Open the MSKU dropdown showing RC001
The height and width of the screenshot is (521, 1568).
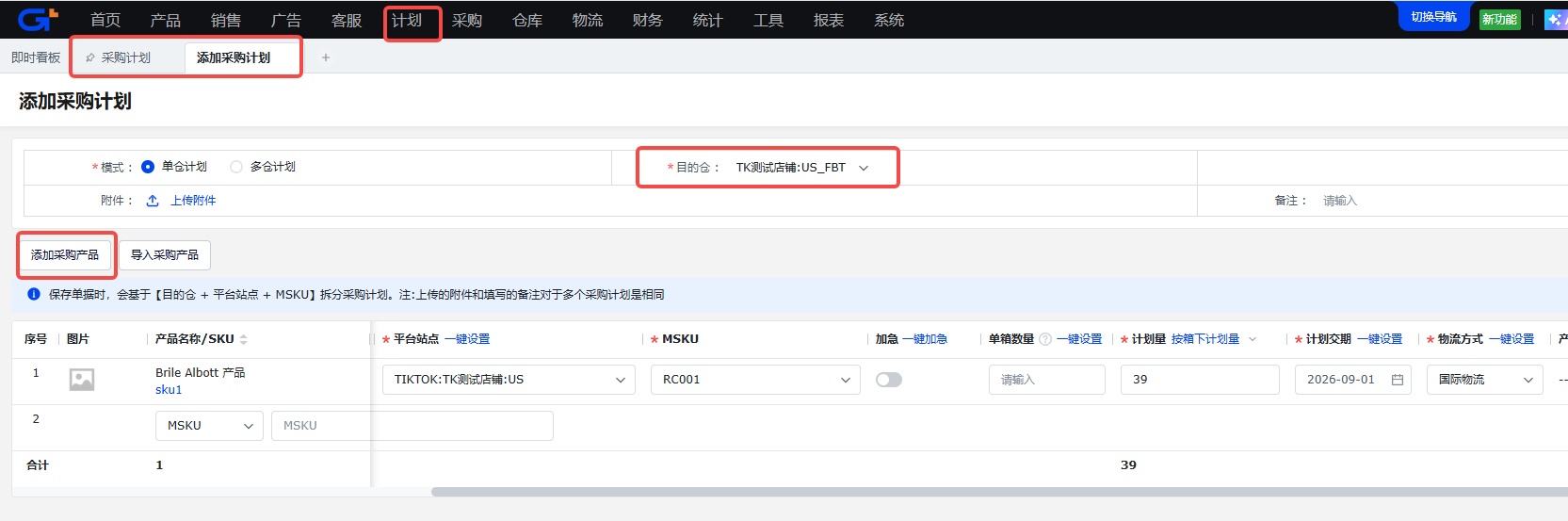tap(755, 380)
